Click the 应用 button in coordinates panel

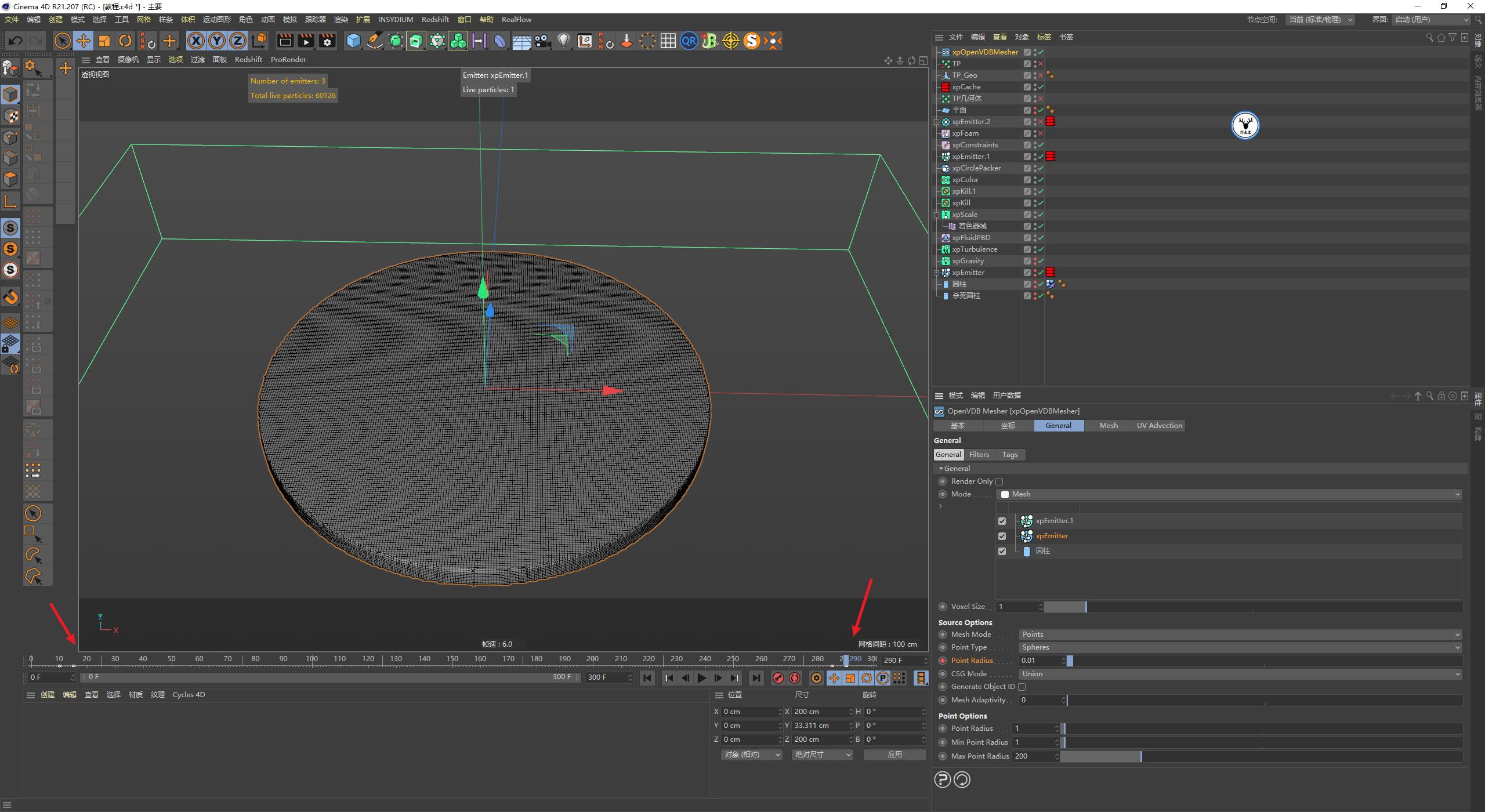[894, 755]
